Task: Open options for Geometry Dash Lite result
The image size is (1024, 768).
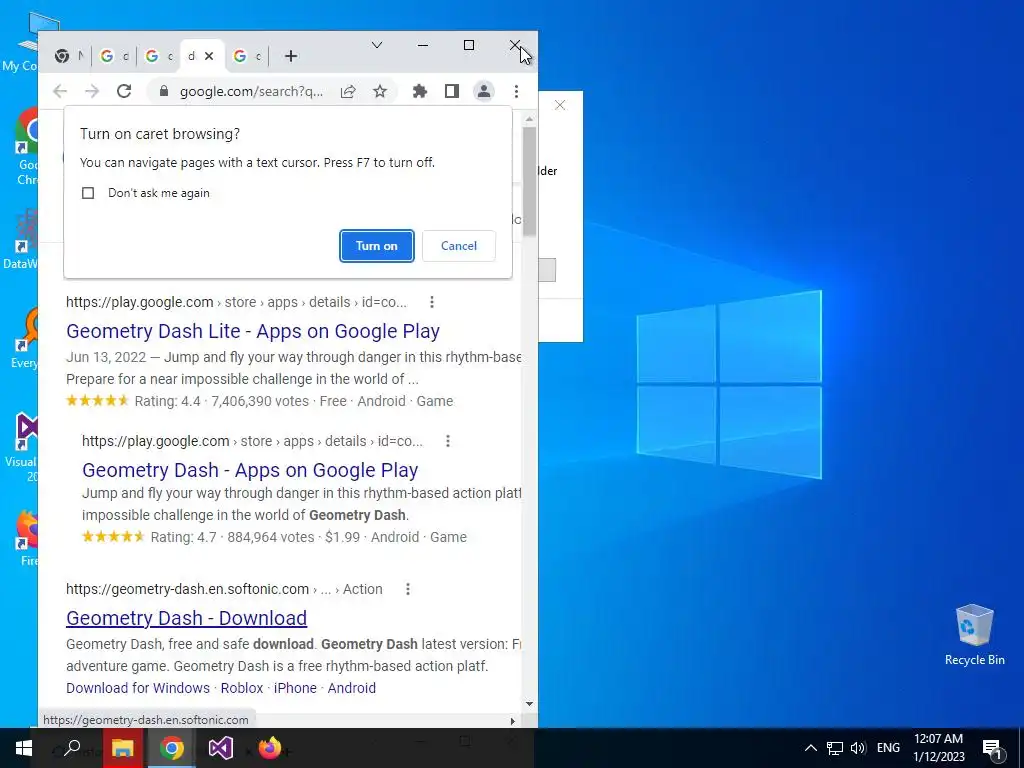Action: (432, 302)
